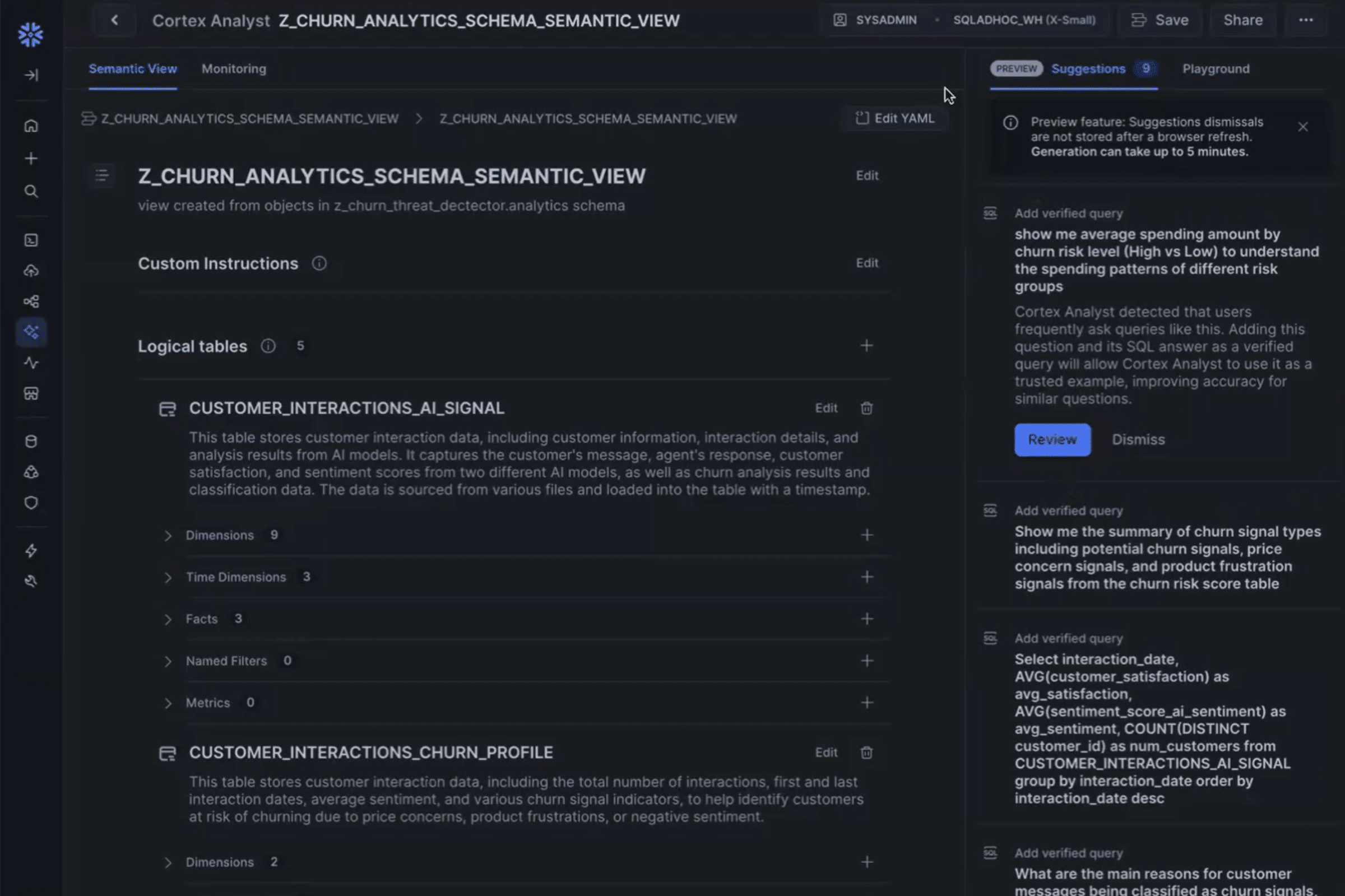The width and height of the screenshot is (1345, 896).
Task: Open Monitoring via the activity waveform icon
Action: 31,364
